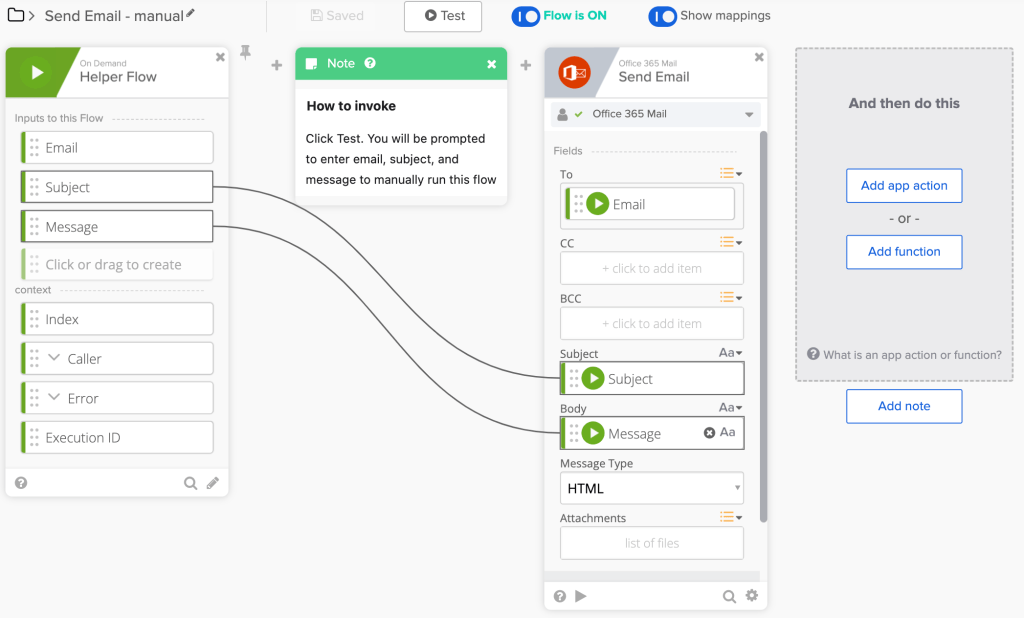The image size is (1024, 618).
Task: Toggle the Show mappings switch
Action: point(662,16)
